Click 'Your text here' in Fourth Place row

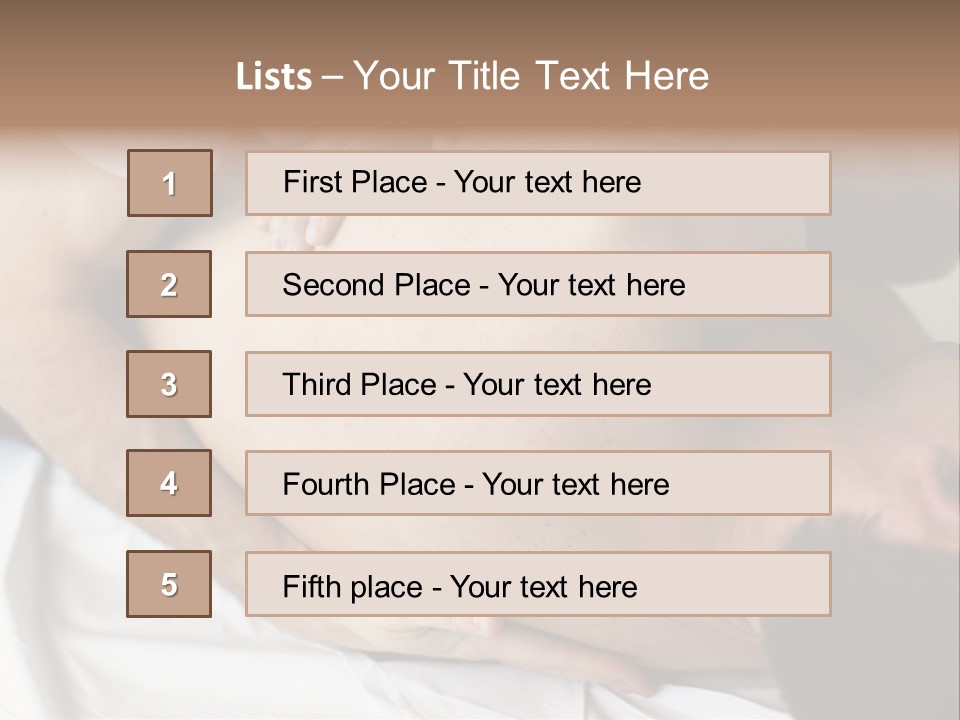click(576, 484)
